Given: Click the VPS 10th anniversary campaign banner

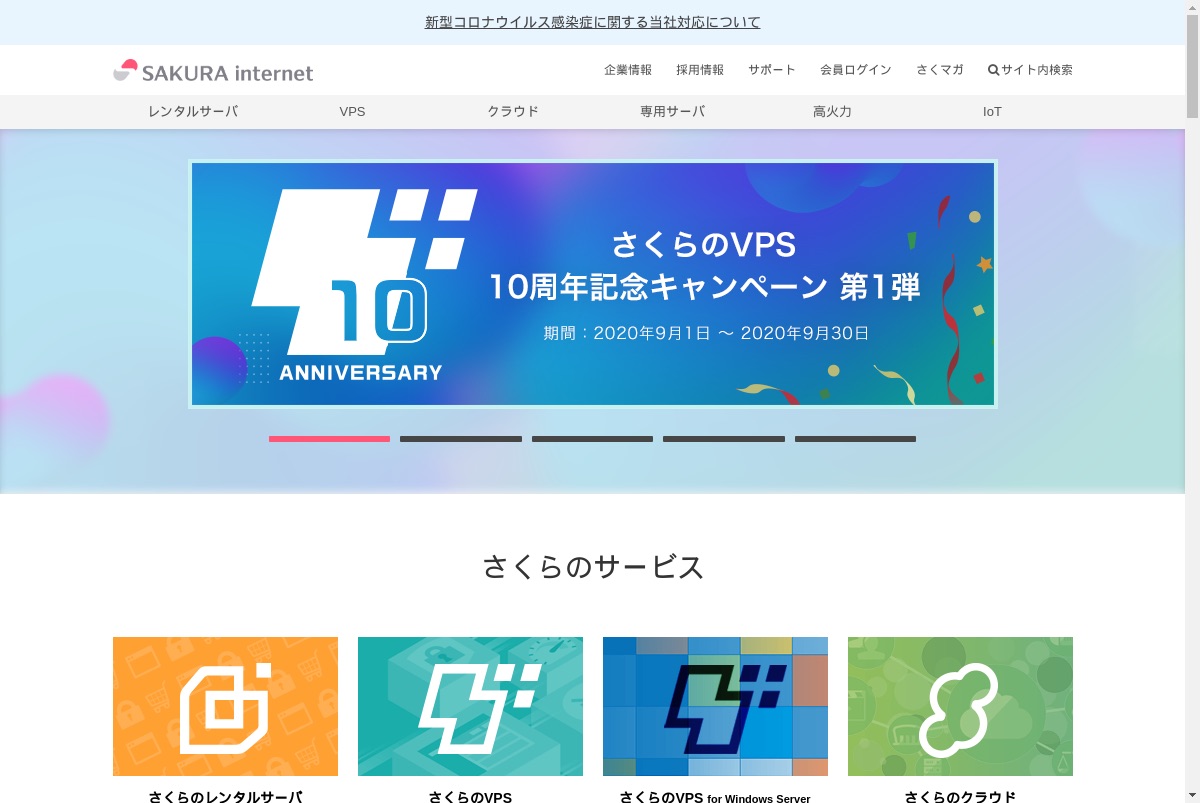Looking at the screenshot, I should pos(593,284).
